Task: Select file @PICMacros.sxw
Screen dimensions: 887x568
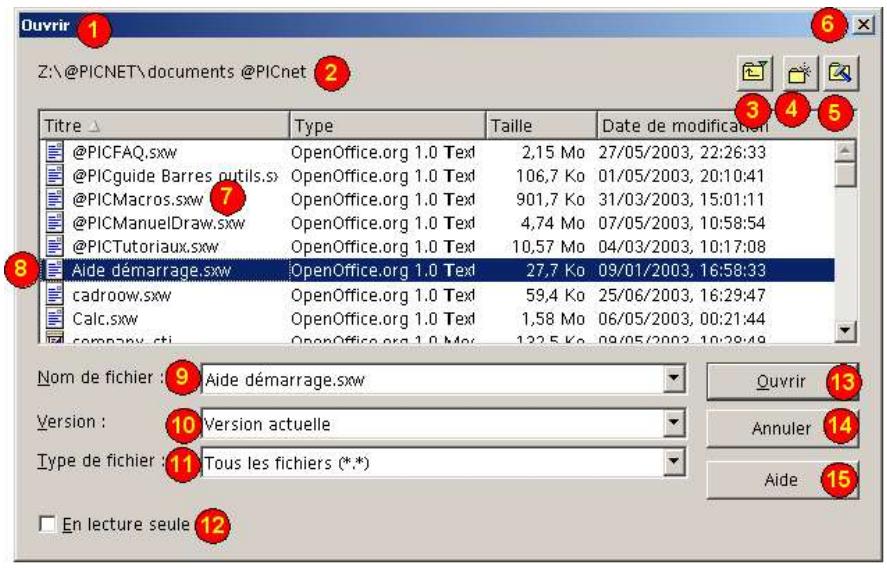Action: pos(137,200)
